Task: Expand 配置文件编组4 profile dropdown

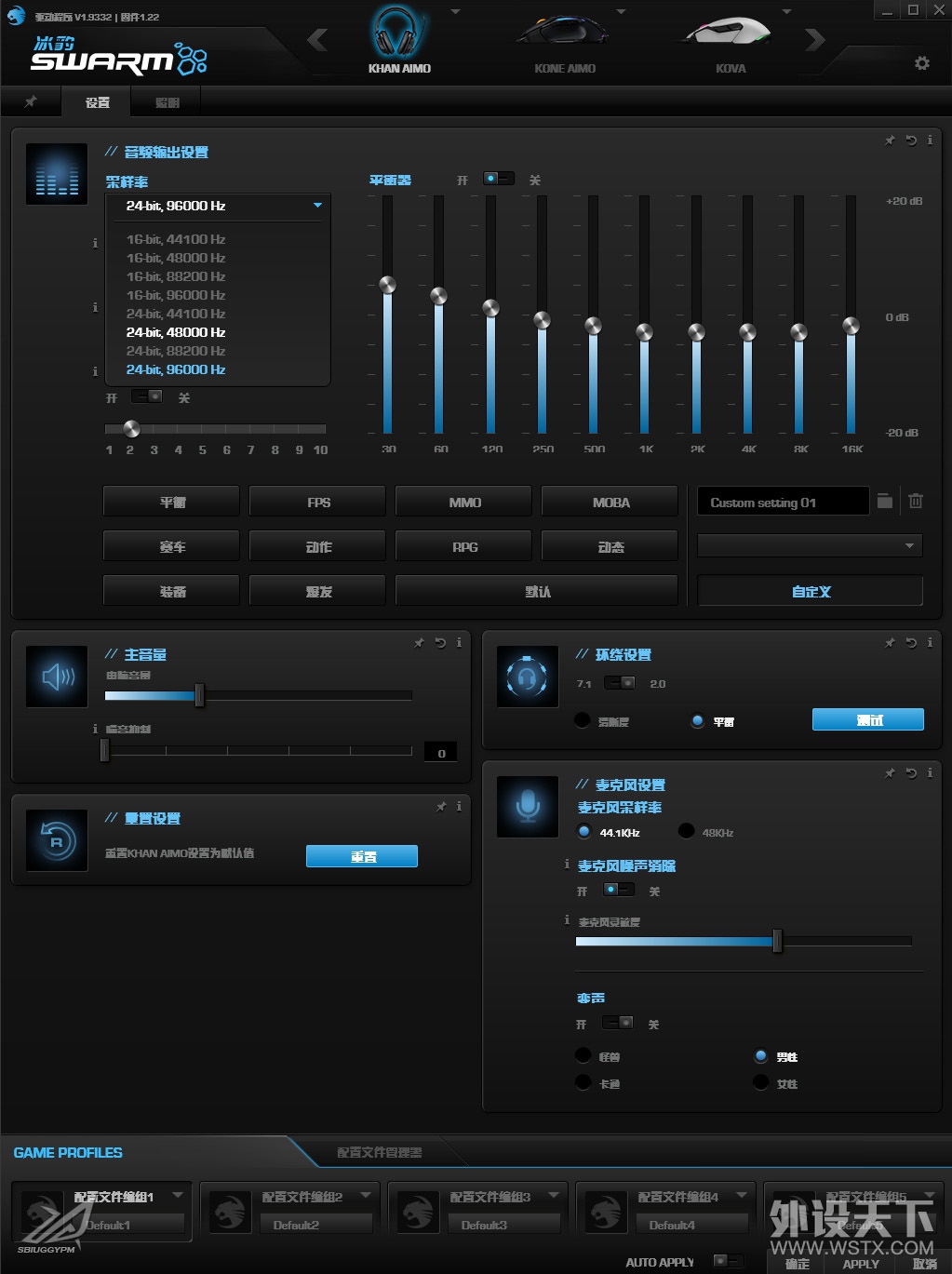Action: click(741, 1195)
